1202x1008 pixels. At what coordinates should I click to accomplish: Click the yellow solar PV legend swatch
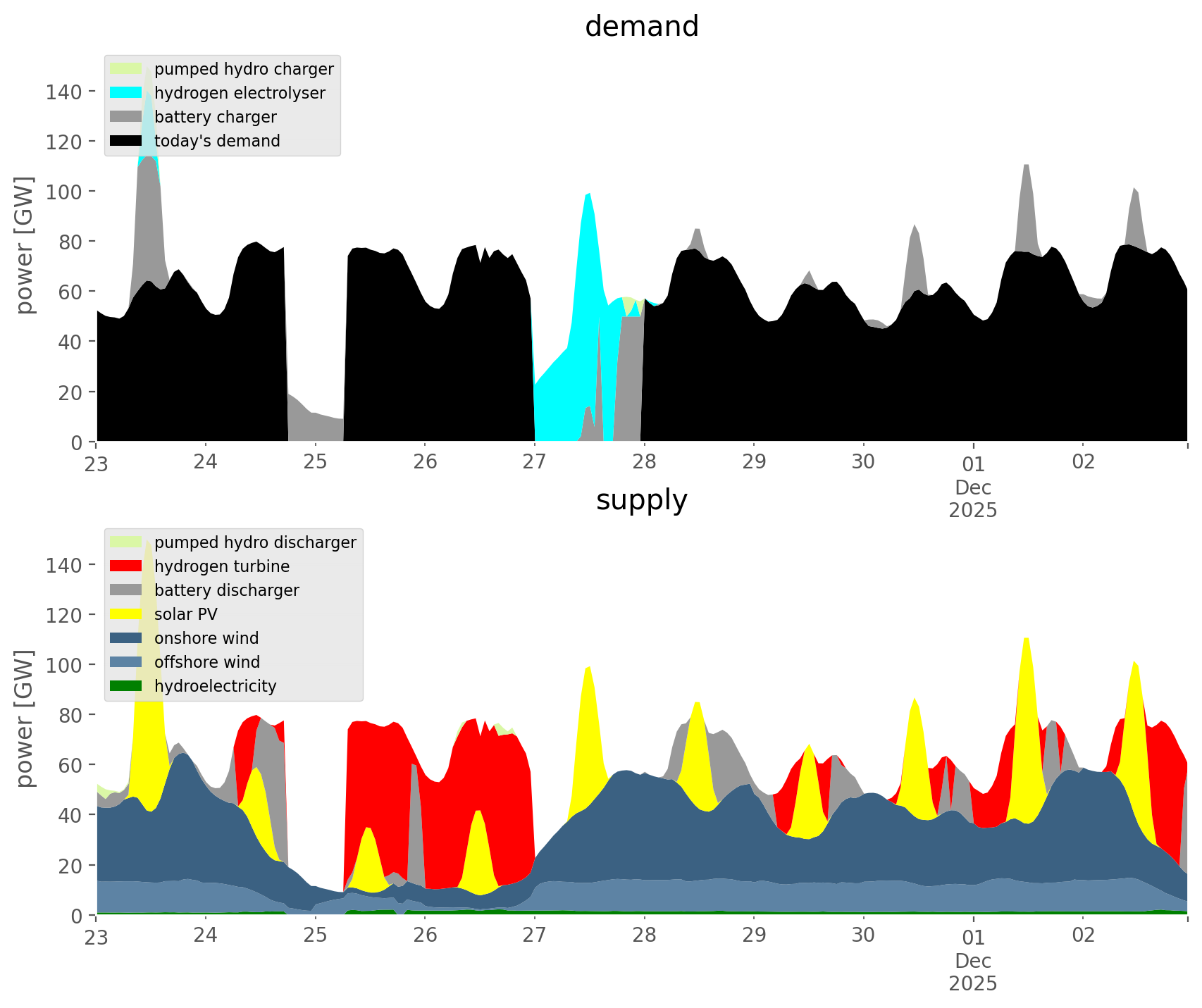coord(126,614)
